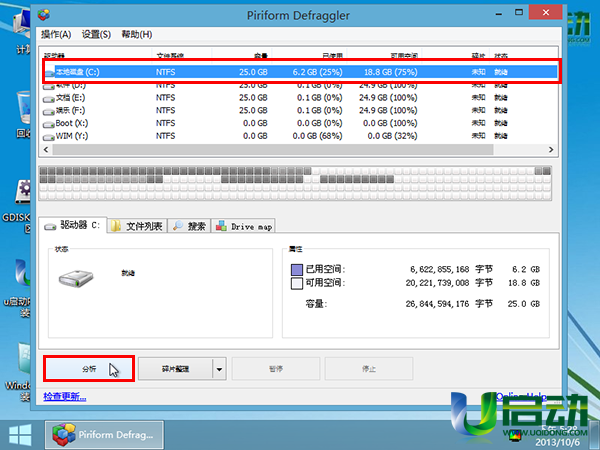Click Piriform Defrag... taskbar button
This screenshot has width=600, height=450.
[x=104, y=435]
